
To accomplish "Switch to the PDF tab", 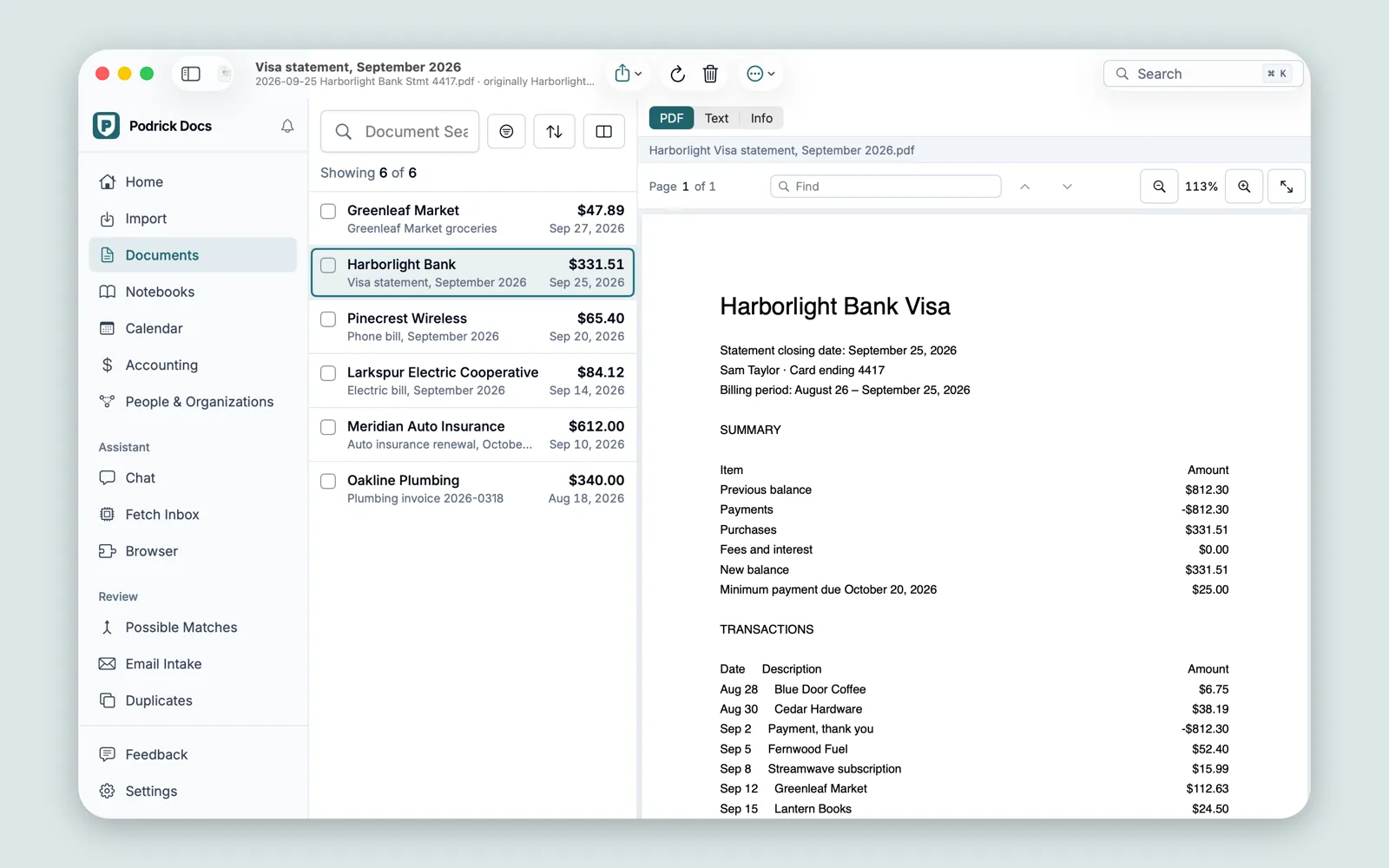I will 672,118.
